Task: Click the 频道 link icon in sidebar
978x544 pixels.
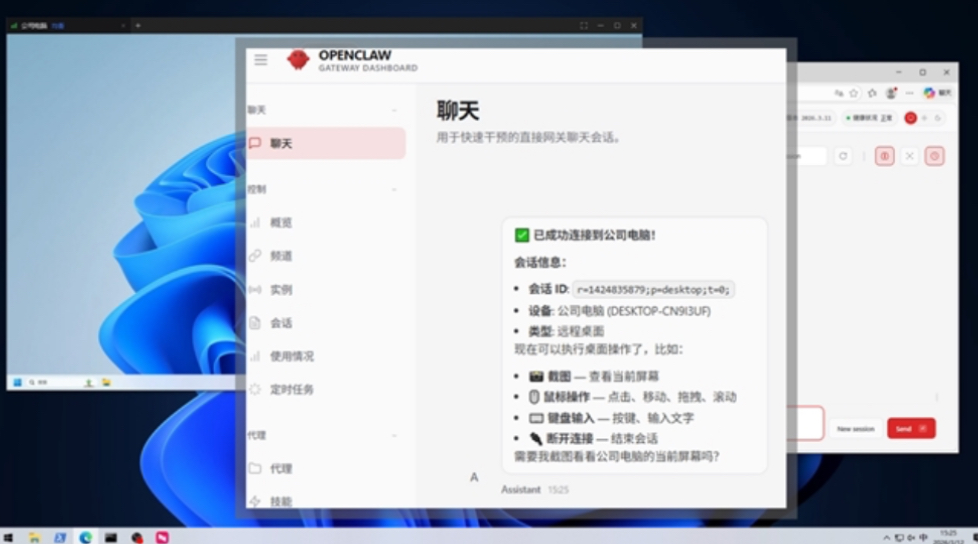Action: (x=255, y=256)
